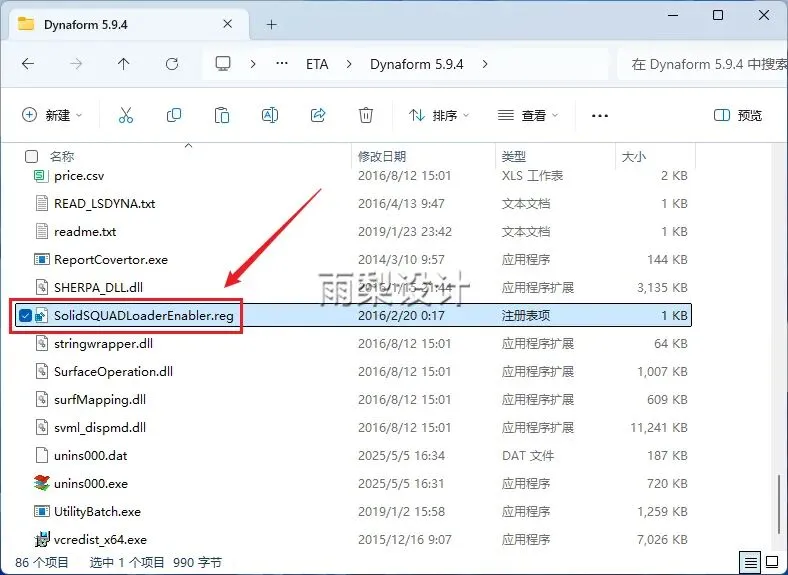
Task: Click date 2019/1/23 23:42 of readme.txt
Action: [405, 231]
